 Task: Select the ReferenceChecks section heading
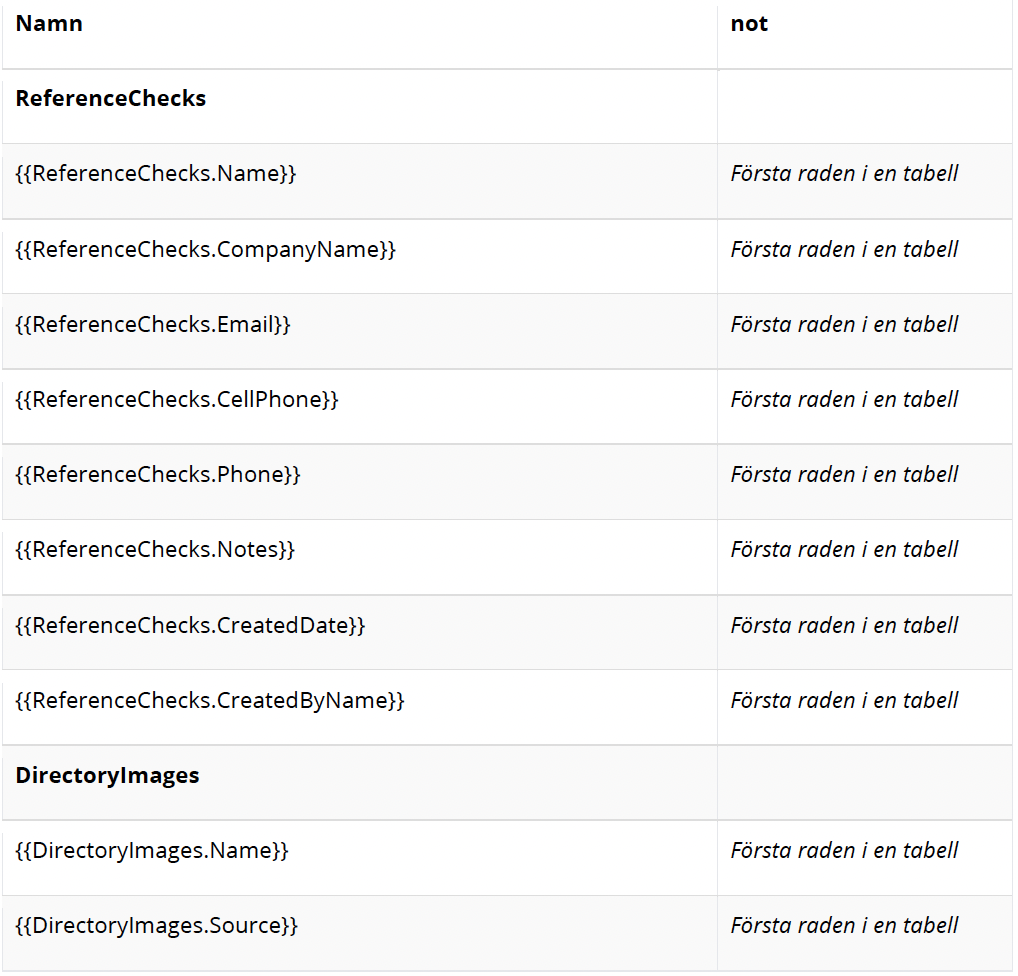click(x=110, y=99)
